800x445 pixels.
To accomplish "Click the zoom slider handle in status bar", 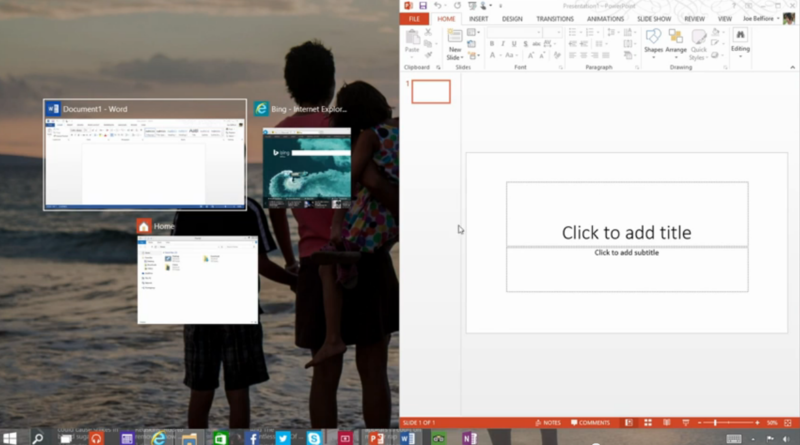I will [x=715, y=423].
